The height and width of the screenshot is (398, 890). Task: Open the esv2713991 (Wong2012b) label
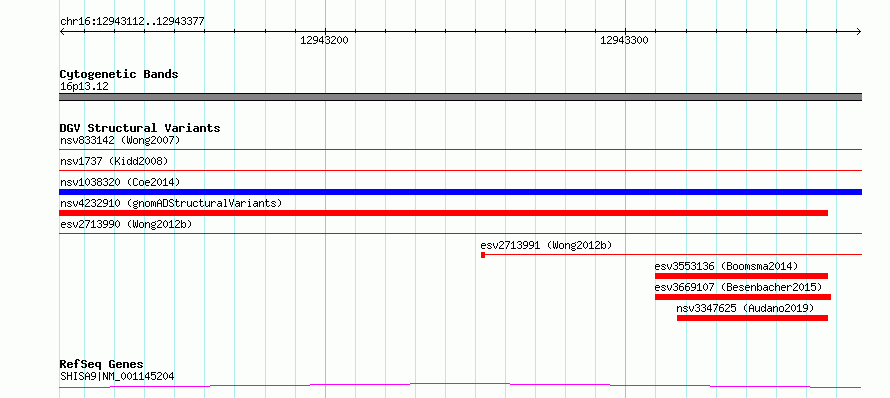[x=546, y=245]
